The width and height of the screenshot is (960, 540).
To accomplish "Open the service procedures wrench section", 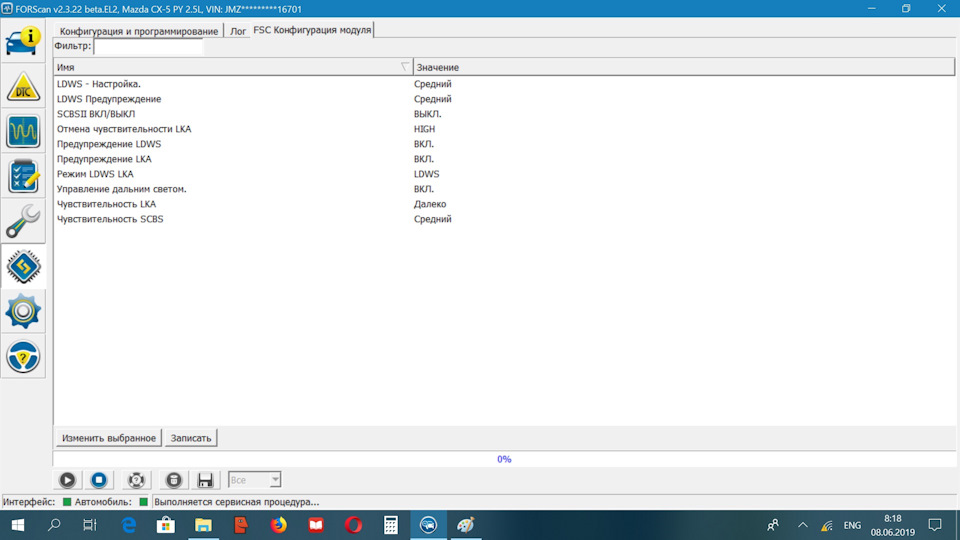I will point(23,222).
